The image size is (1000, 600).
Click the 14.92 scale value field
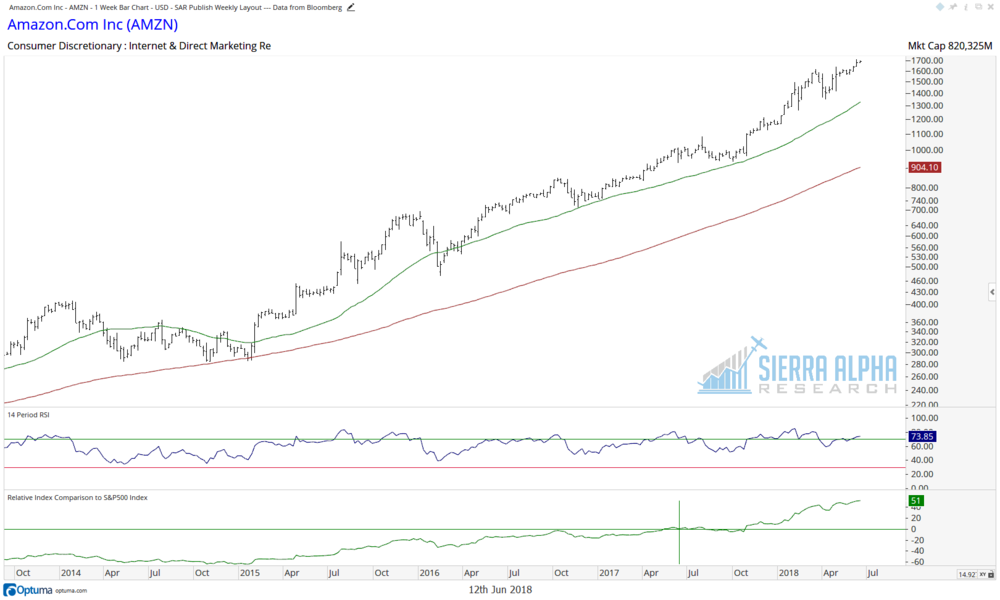pos(967,574)
